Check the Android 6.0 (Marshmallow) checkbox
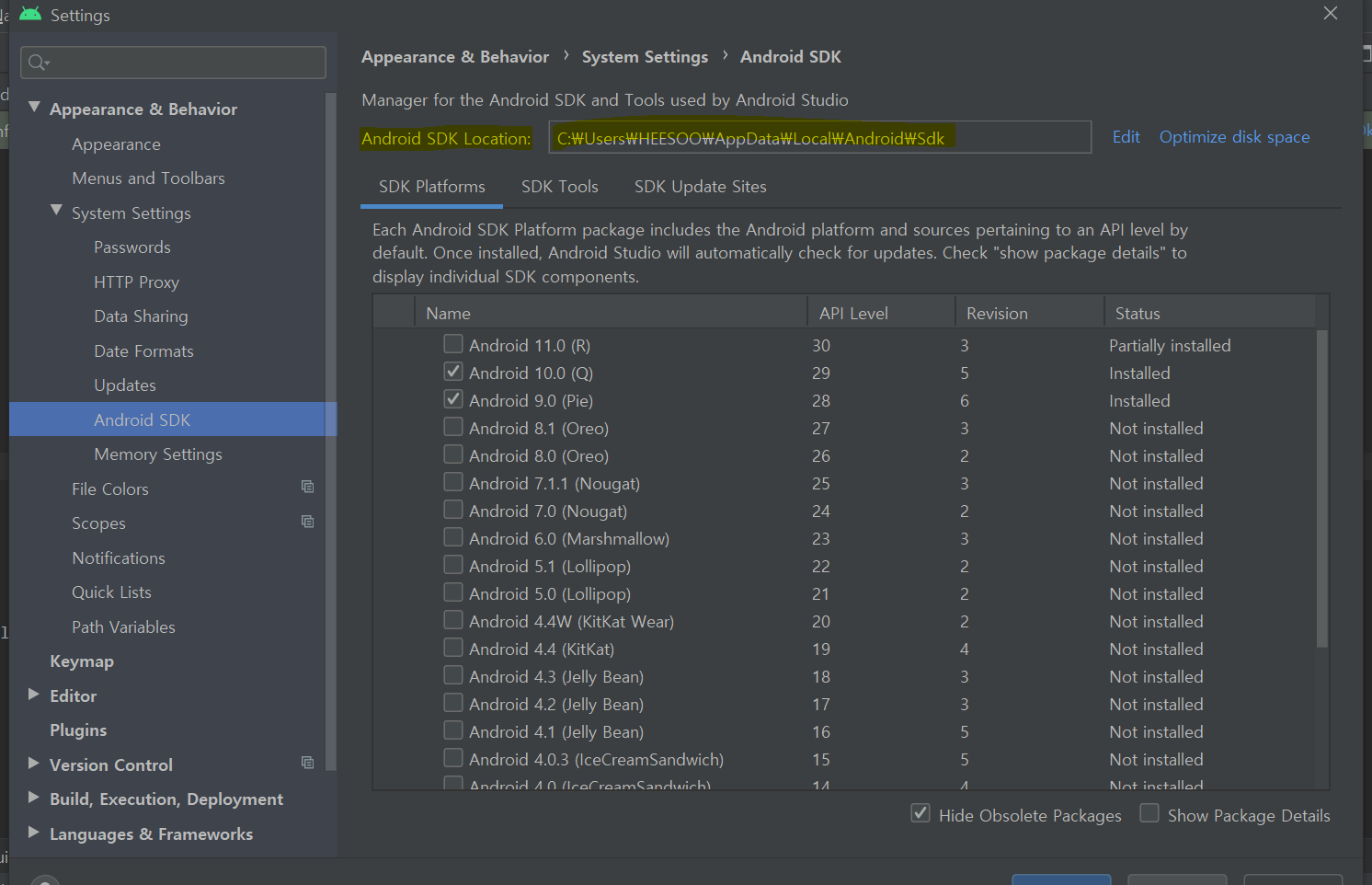This screenshot has height=885, width=1372. pyautogui.click(x=453, y=537)
